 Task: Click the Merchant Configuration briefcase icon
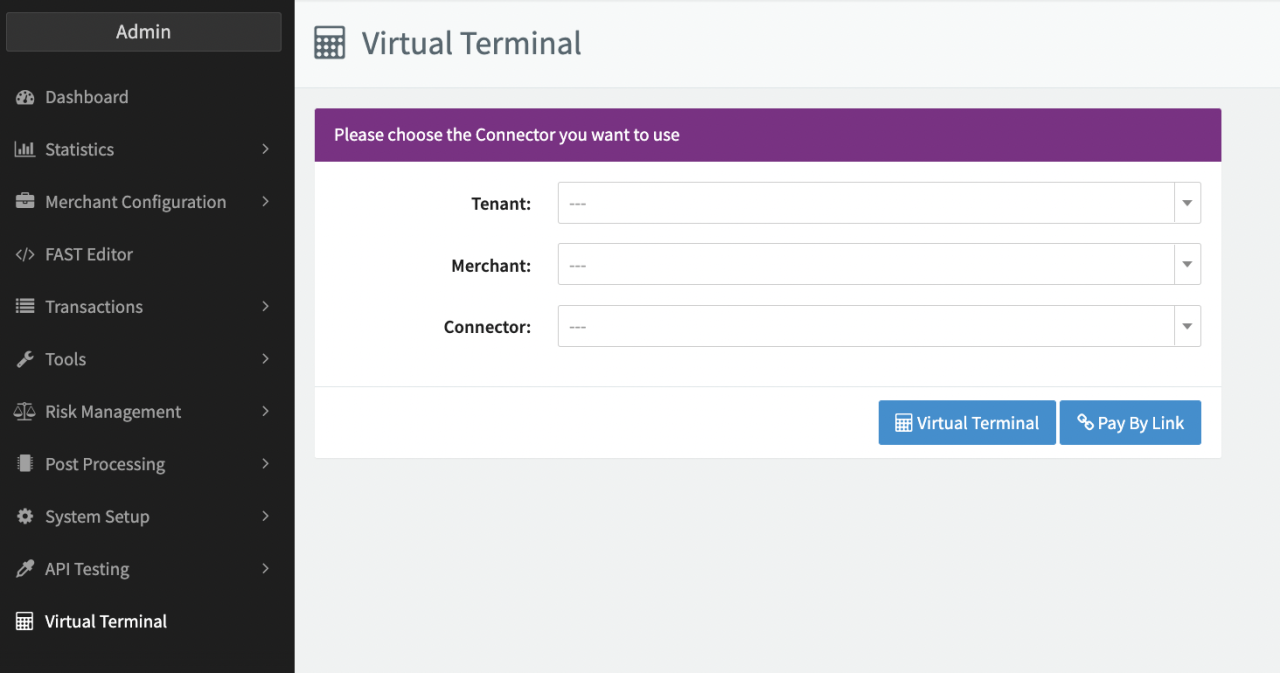[x=25, y=202]
